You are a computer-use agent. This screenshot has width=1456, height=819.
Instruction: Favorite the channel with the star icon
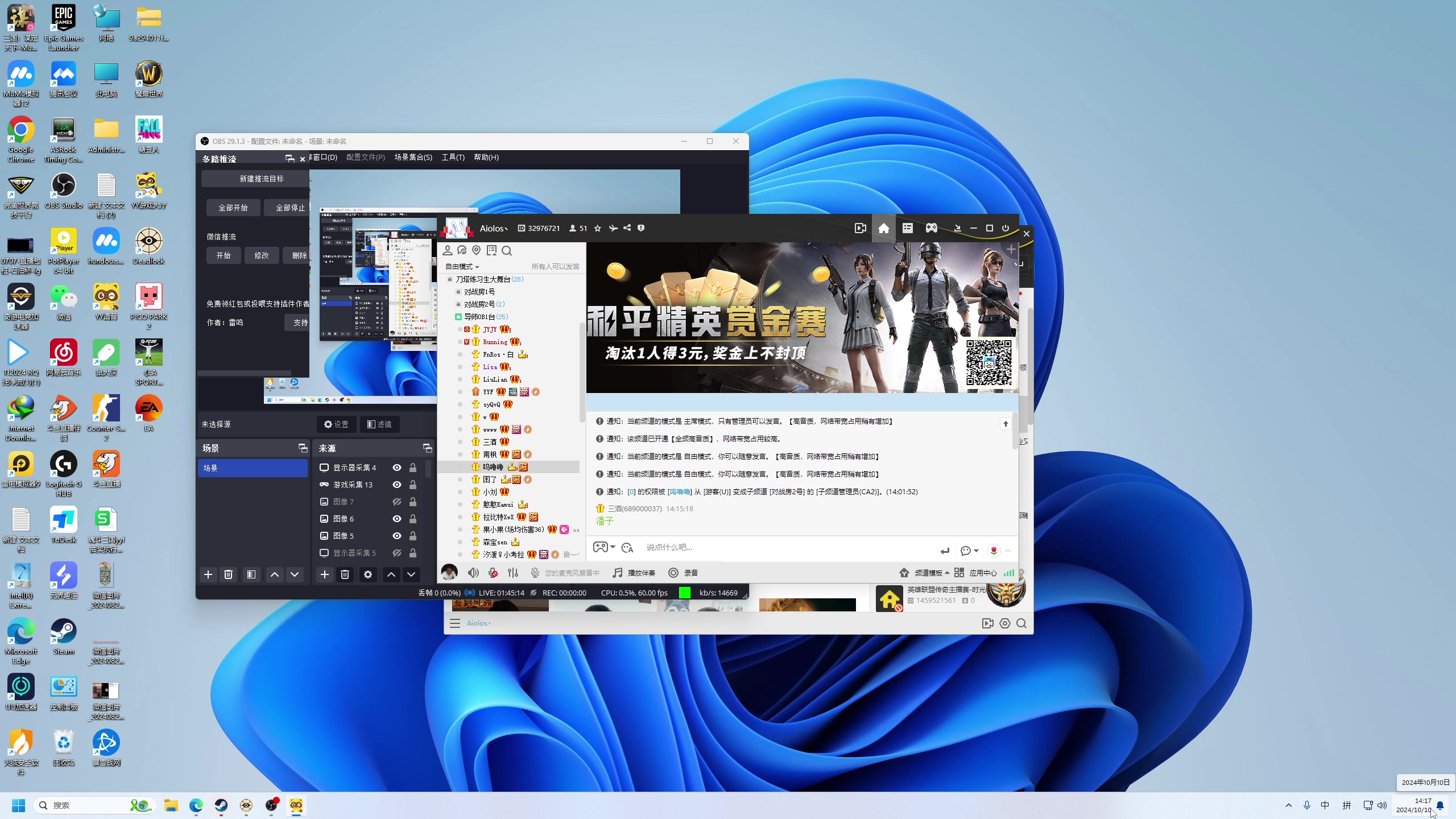[597, 228]
